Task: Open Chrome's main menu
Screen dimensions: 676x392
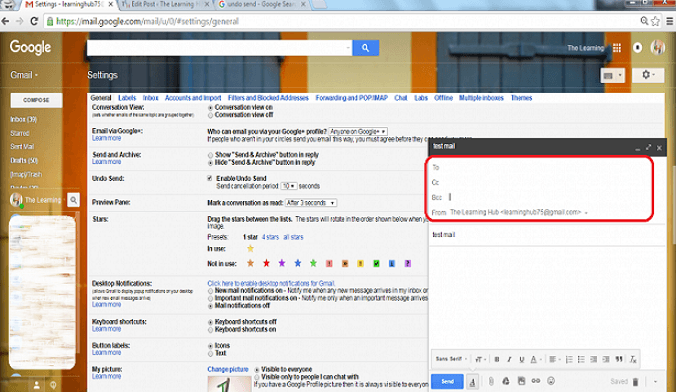Action: (670, 21)
